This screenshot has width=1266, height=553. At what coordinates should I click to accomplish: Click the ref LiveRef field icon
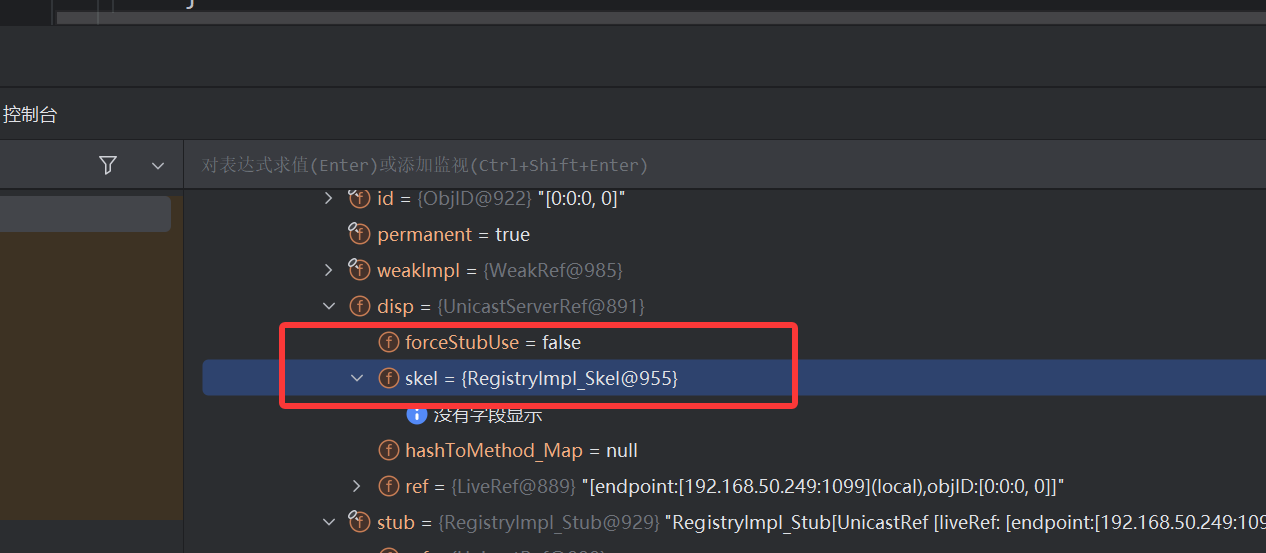pyautogui.click(x=388, y=486)
